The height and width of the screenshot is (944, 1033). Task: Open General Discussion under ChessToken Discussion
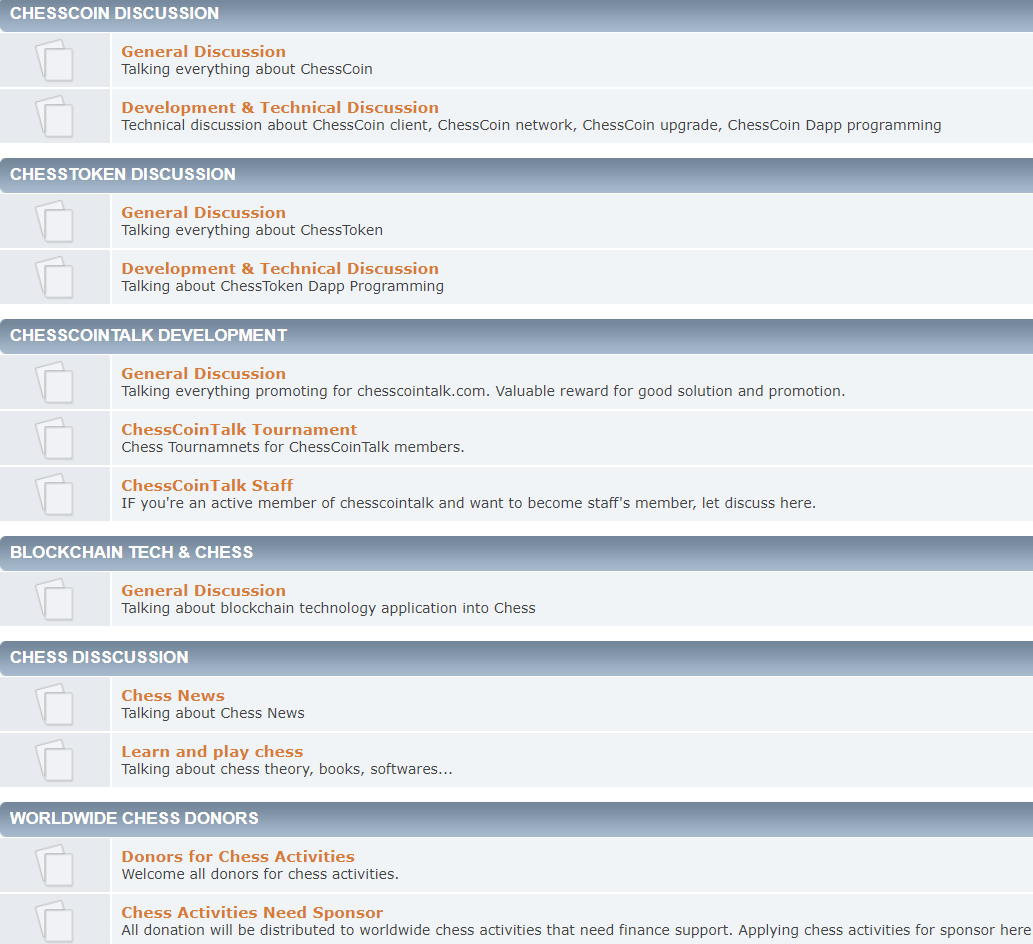click(x=204, y=212)
